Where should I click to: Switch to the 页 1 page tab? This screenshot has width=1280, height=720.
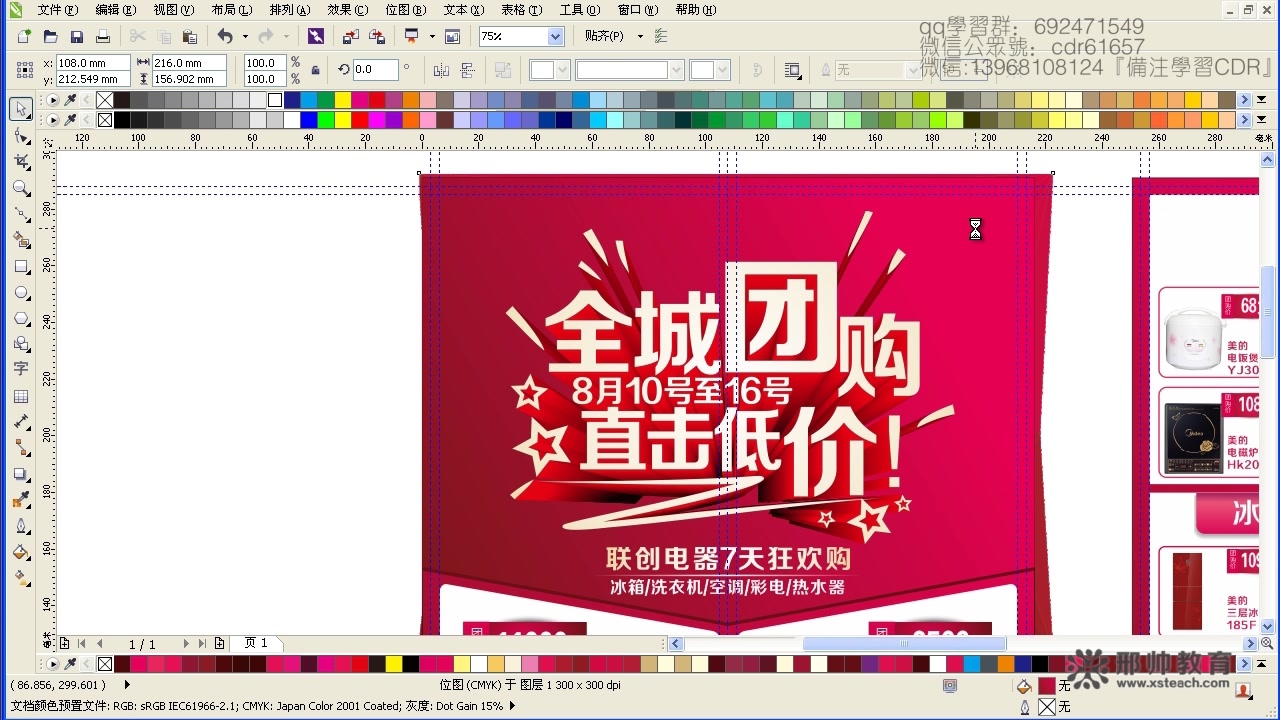coord(256,644)
